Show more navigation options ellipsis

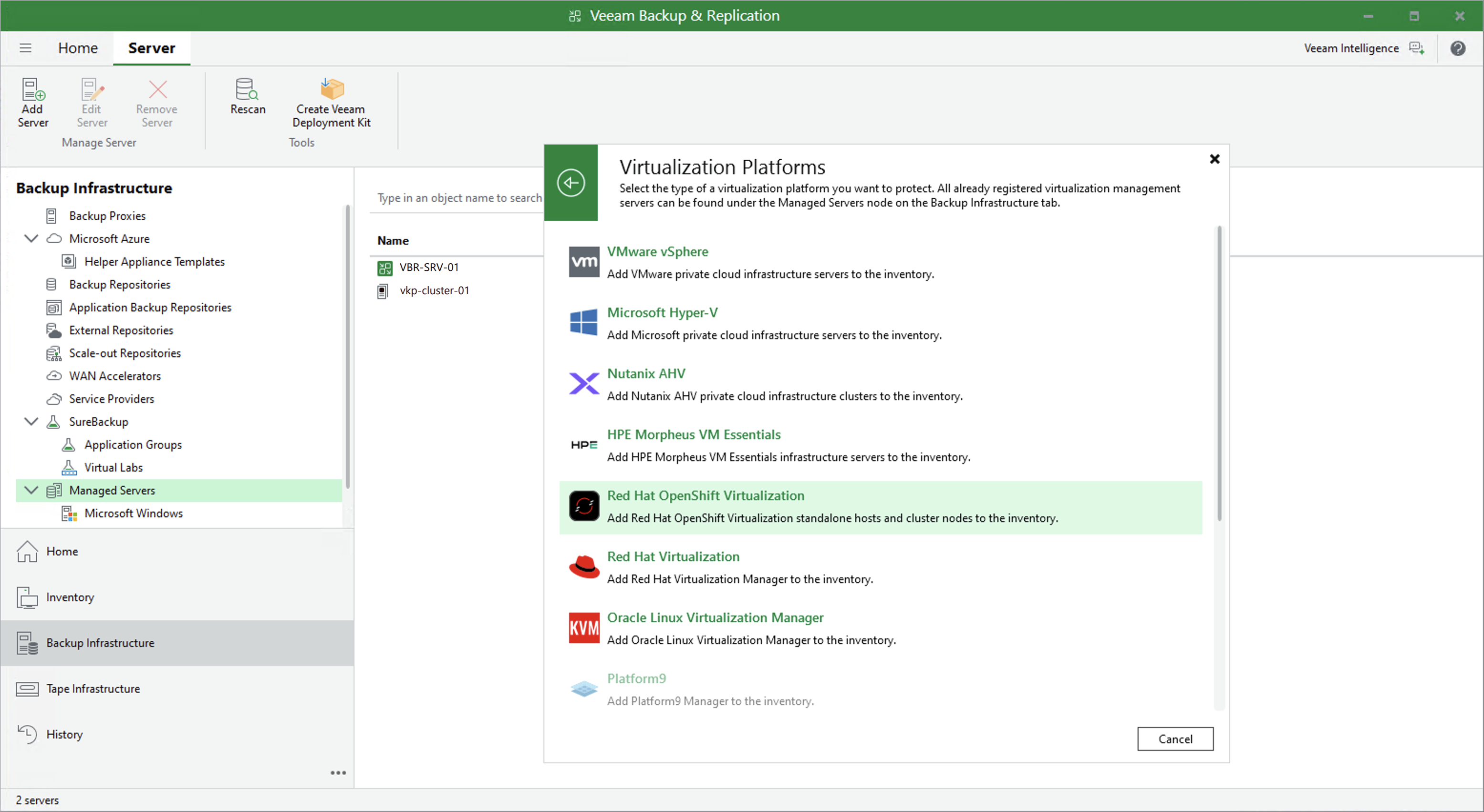(338, 773)
